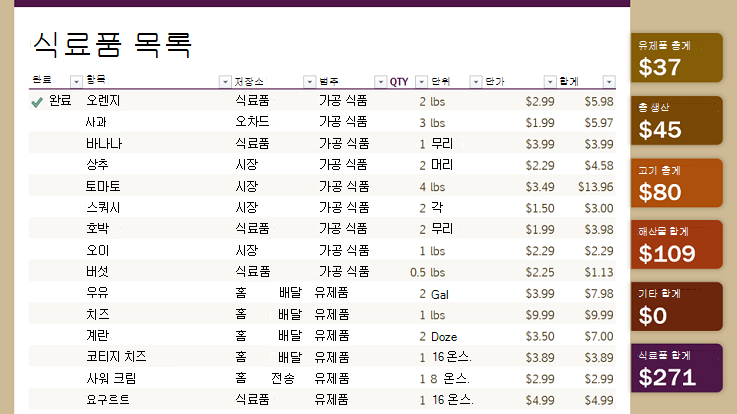Click the $4.99 unit price for 요구르트
This screenshot has height=414, width=737.
pyautogui.click(x=540, y=400)
